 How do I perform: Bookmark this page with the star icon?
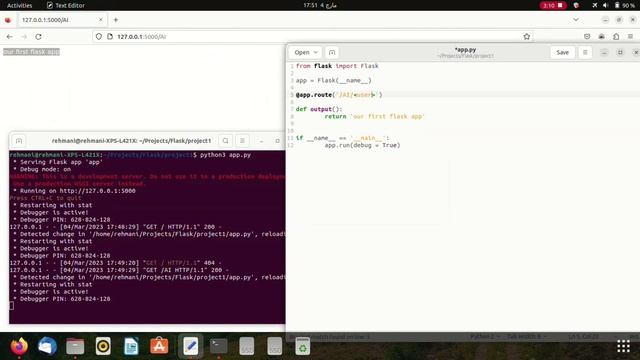point(527,37)
